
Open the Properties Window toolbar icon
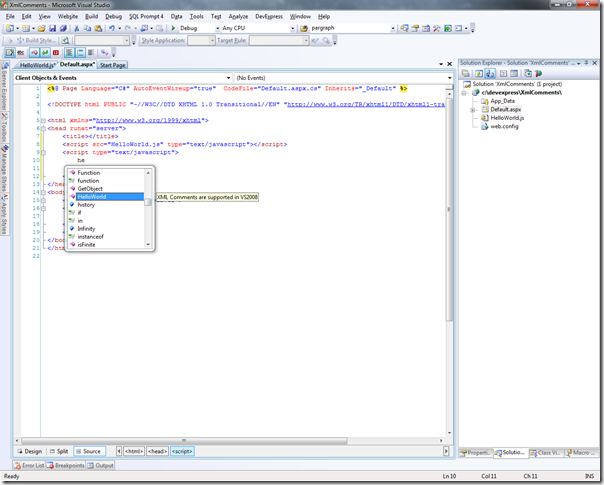coord(415,28)
